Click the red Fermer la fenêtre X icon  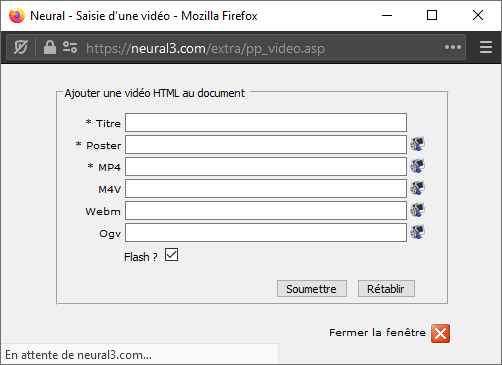[x=440, y=333]
